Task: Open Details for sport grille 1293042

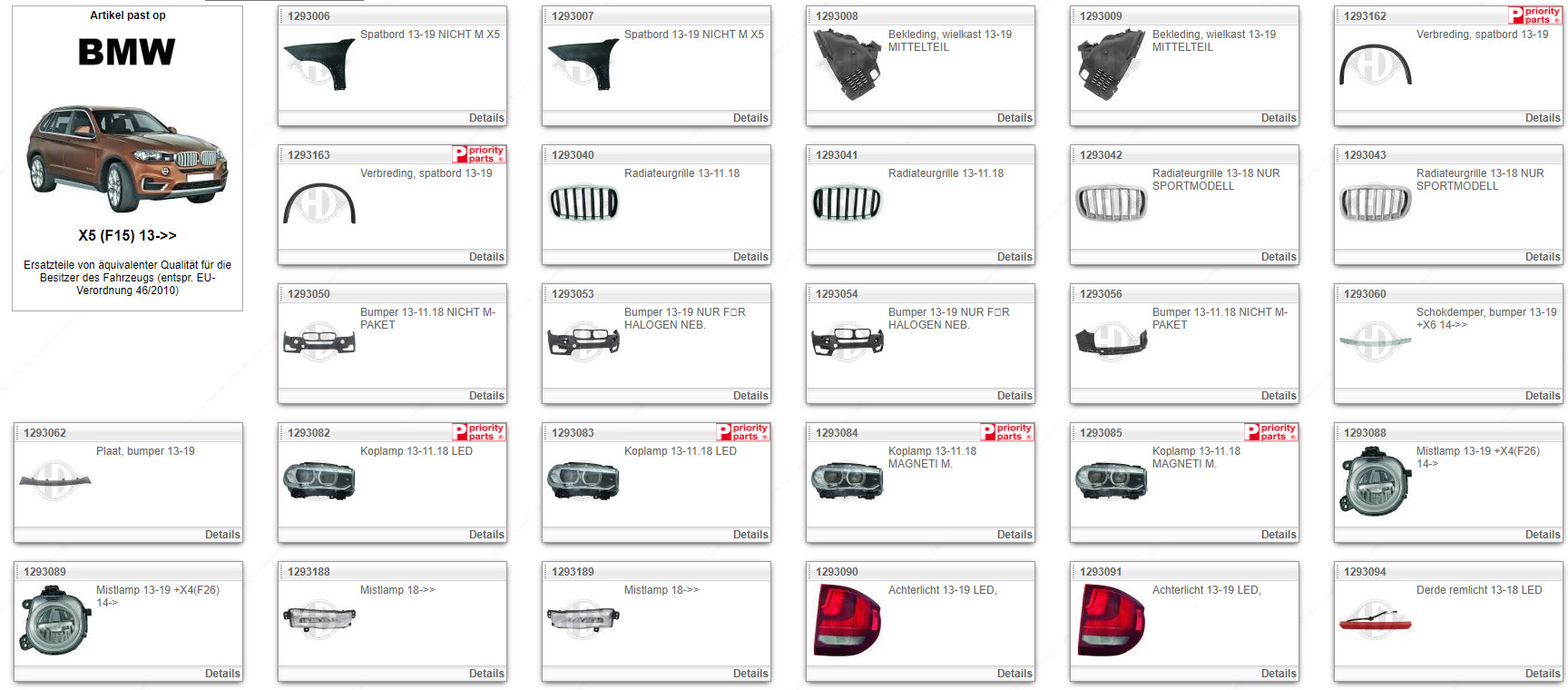Action: tap(1279, 257)
